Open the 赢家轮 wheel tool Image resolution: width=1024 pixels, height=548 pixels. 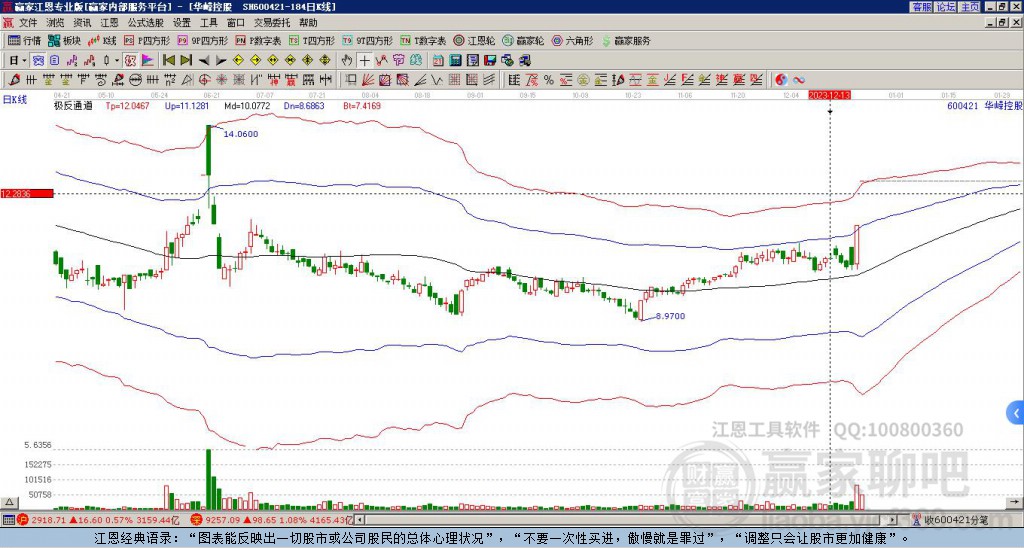(523, 40)
